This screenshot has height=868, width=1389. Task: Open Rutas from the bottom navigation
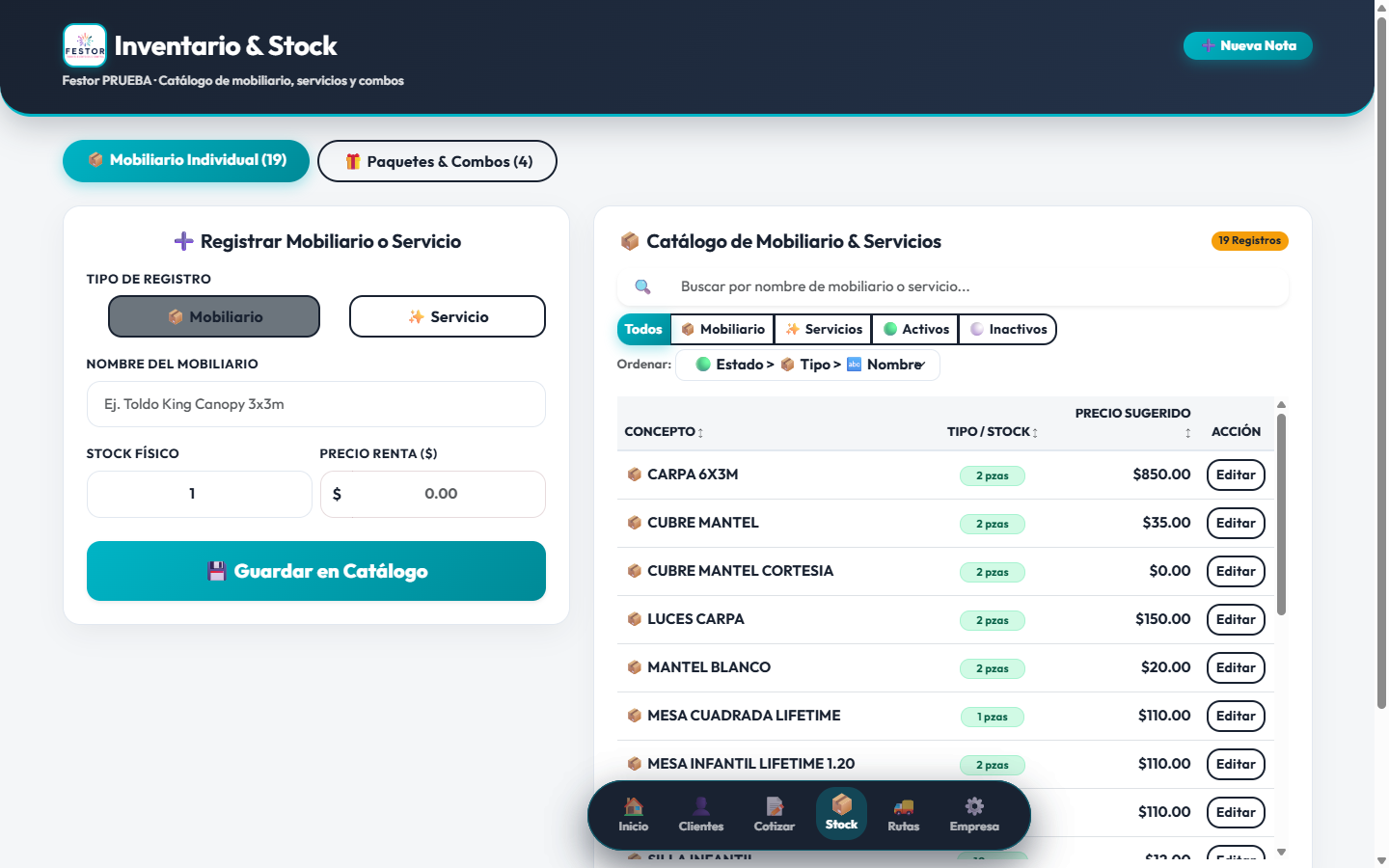tap(904, 815)
